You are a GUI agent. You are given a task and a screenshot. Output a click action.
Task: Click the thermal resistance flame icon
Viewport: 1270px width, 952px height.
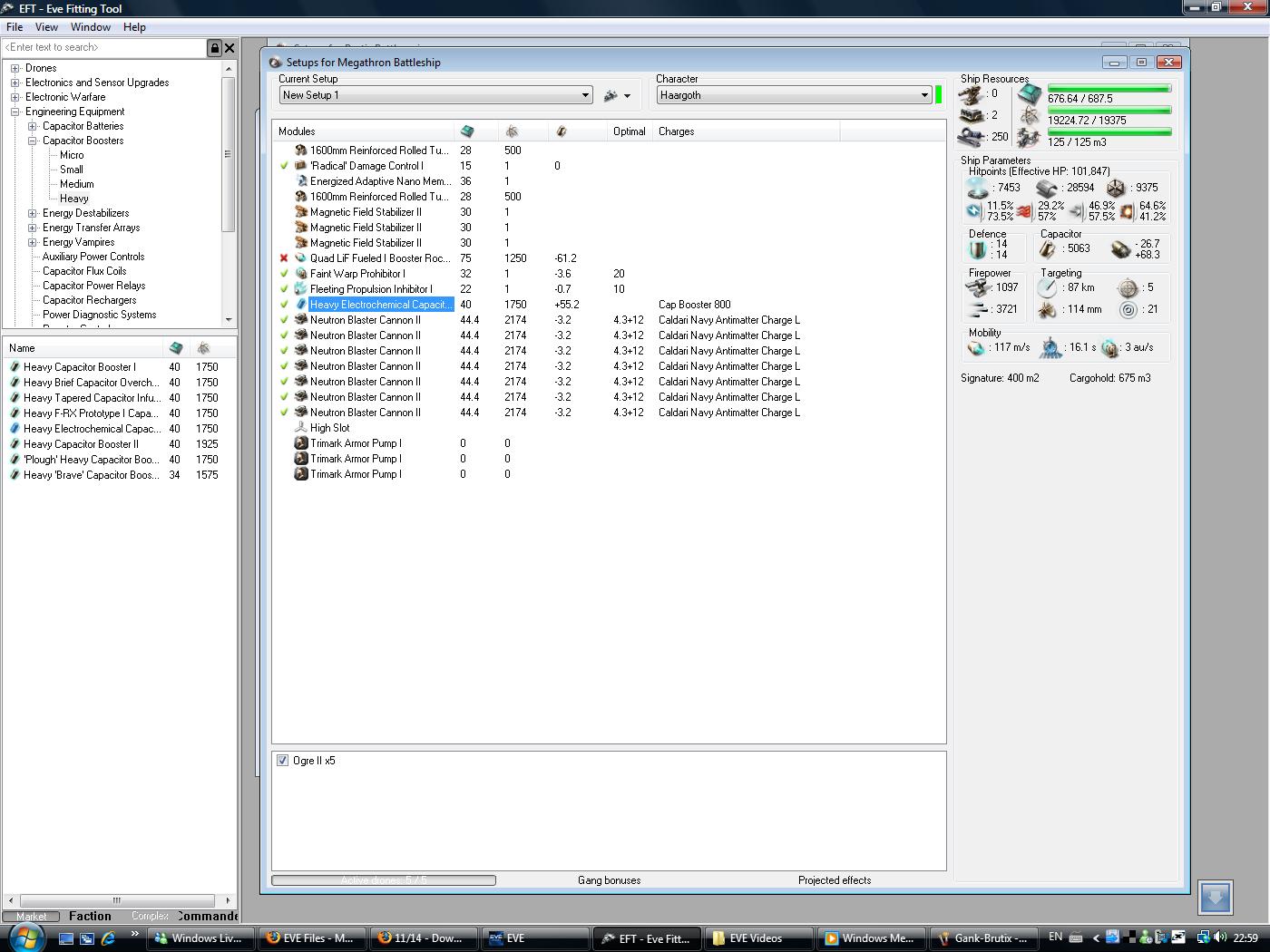point(1025,211)
